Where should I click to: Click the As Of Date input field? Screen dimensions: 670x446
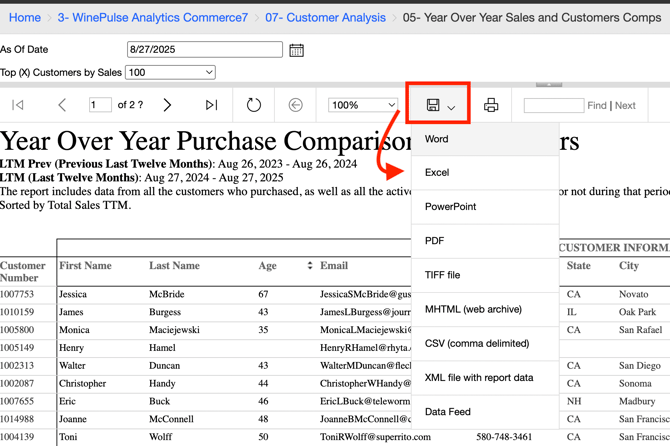coord(205,49)
